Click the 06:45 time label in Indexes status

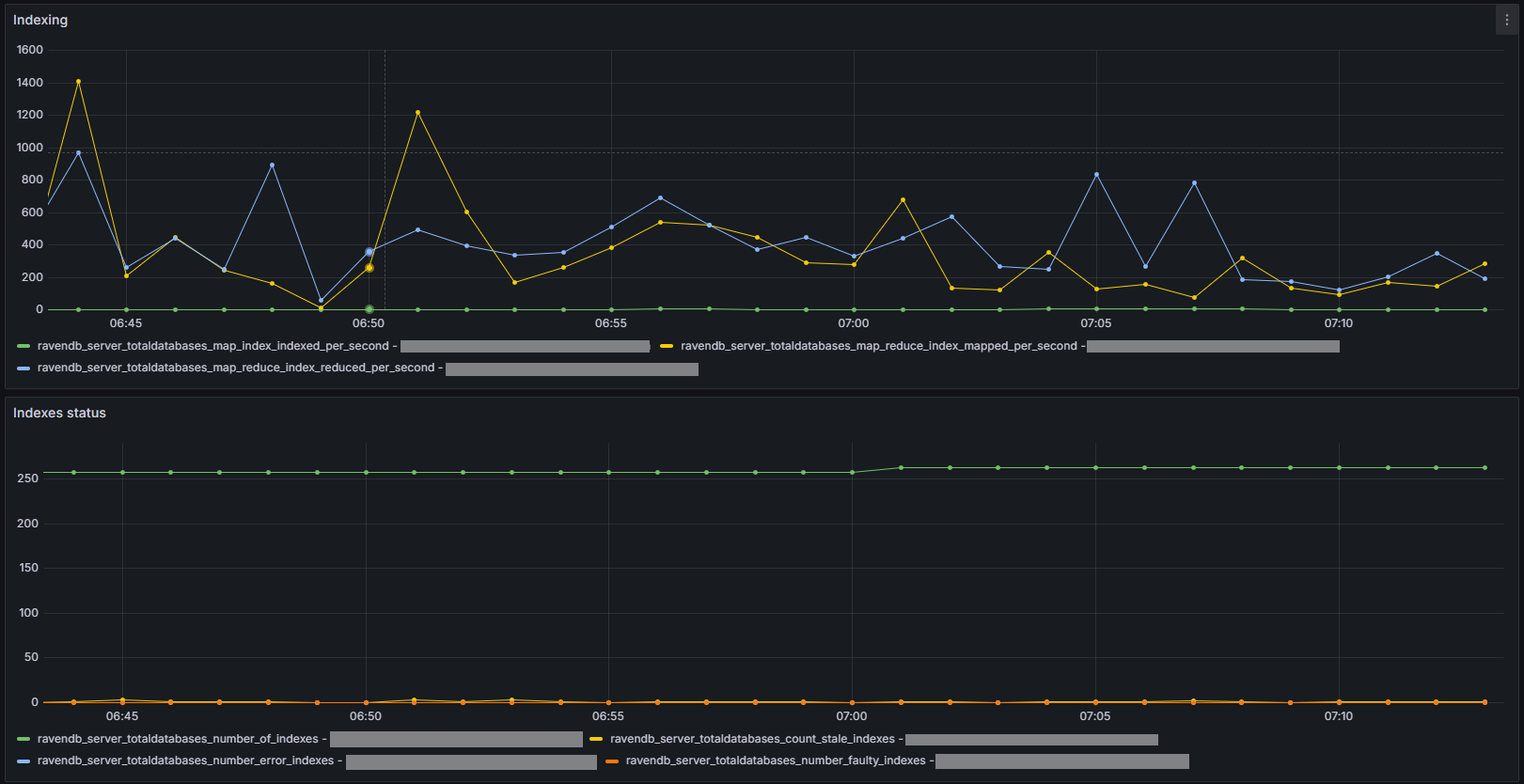pyautogui.click(x=122, y=716)
